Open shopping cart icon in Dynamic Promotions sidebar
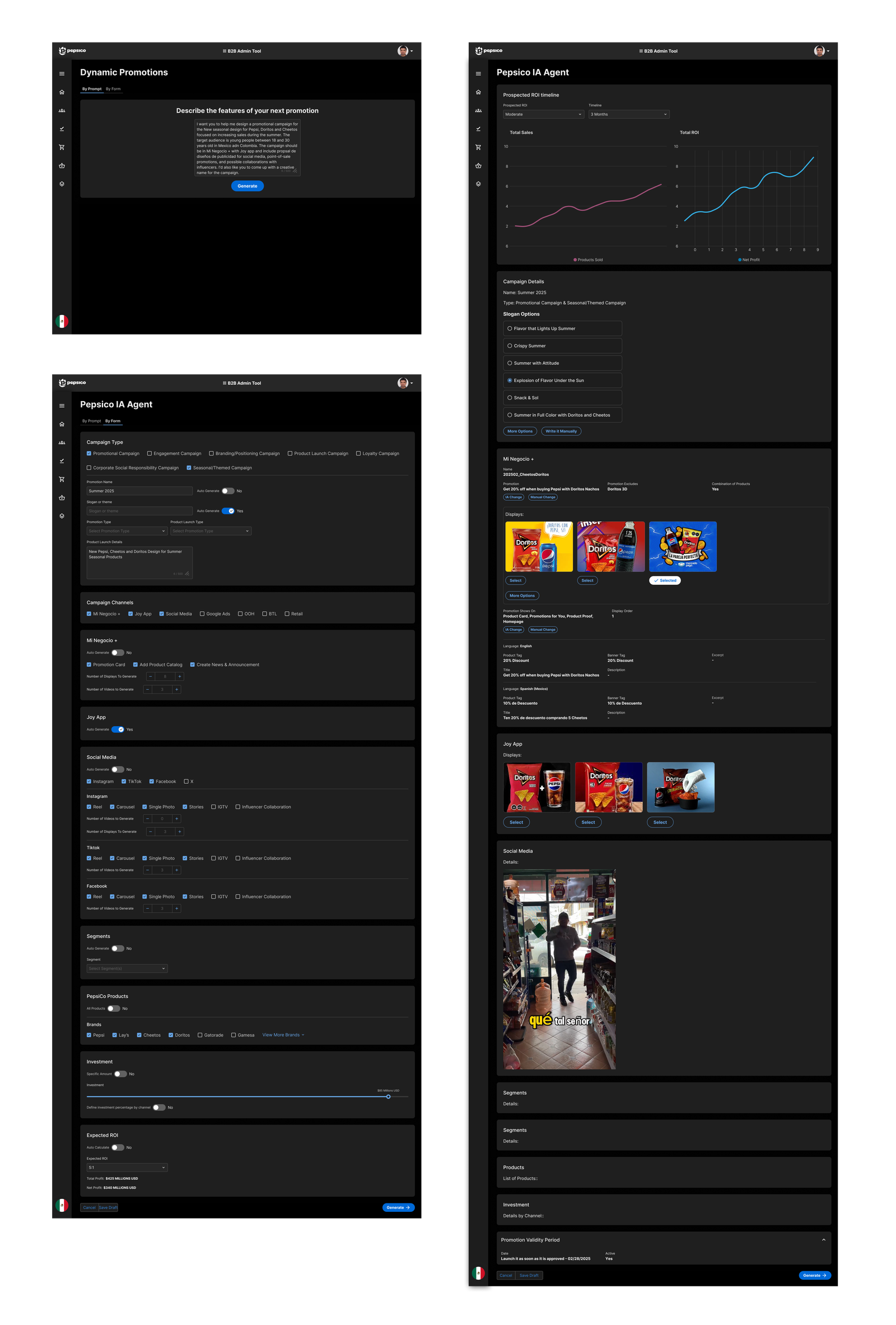896x1325 pixels. (62, 147)
